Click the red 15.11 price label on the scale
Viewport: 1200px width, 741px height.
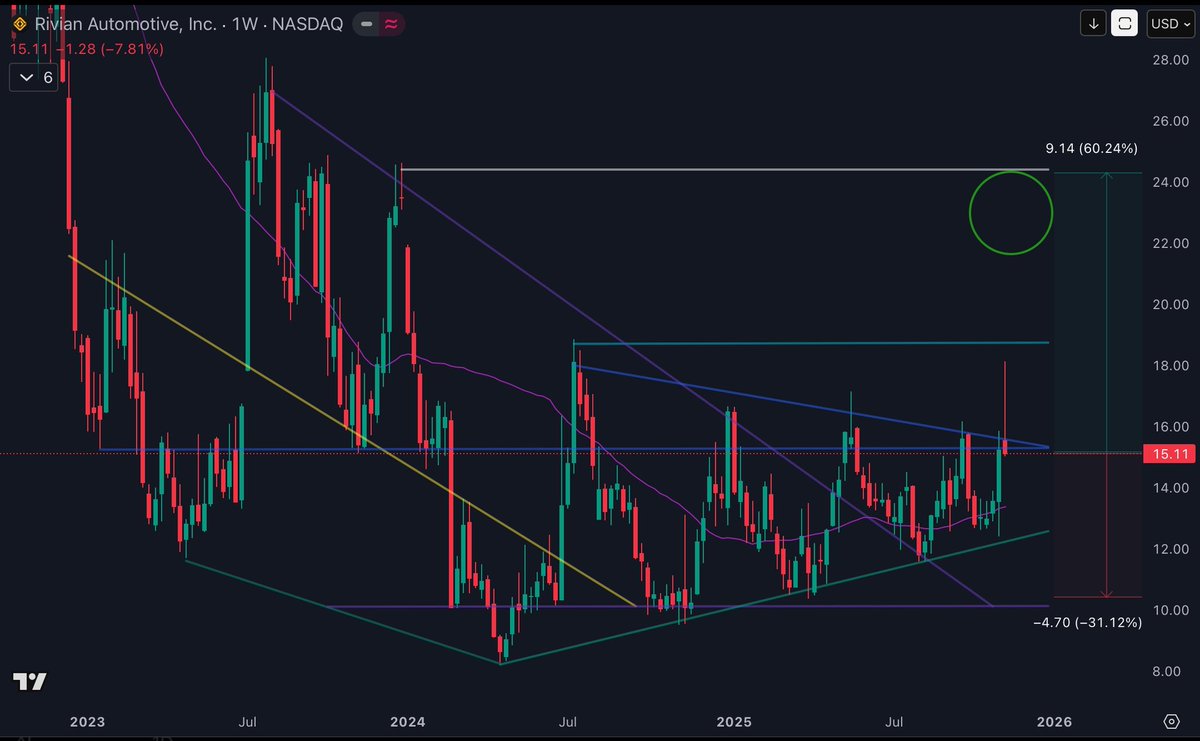pos(1169,453)
